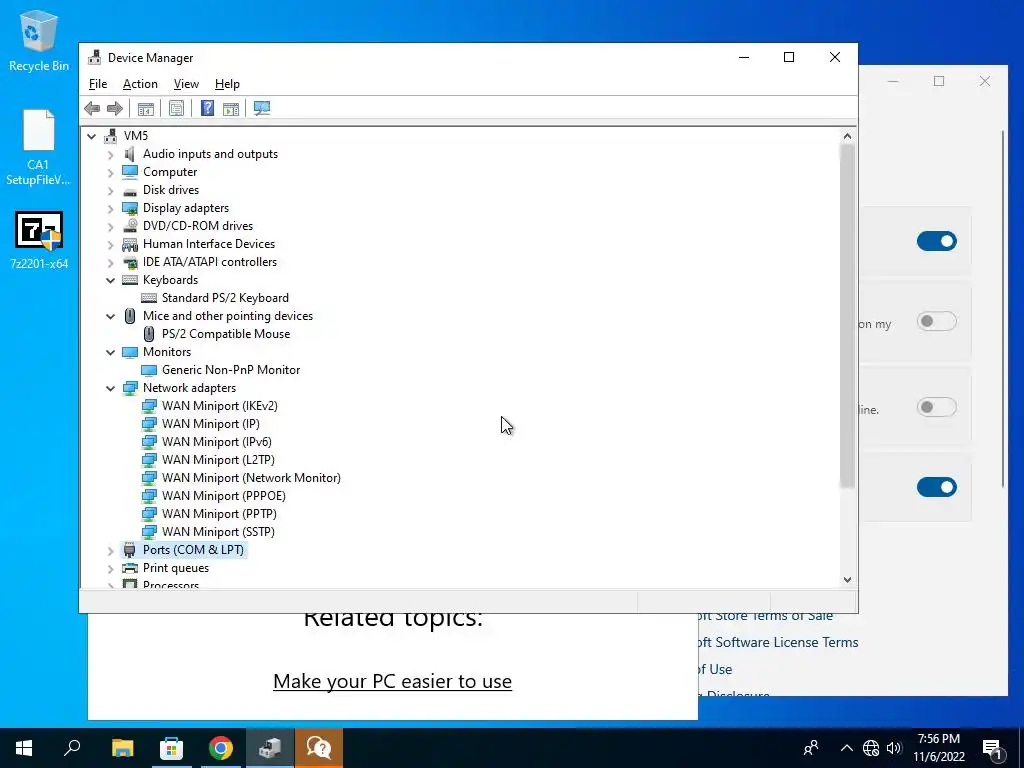Turn off the bottom toggle in the background settings window
This screenshot has height=768, width=1024.
[936, 487]
